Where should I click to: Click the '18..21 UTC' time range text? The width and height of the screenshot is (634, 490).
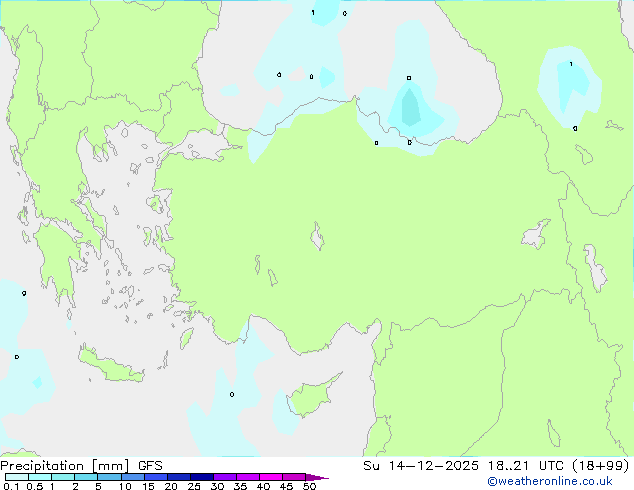527,466
